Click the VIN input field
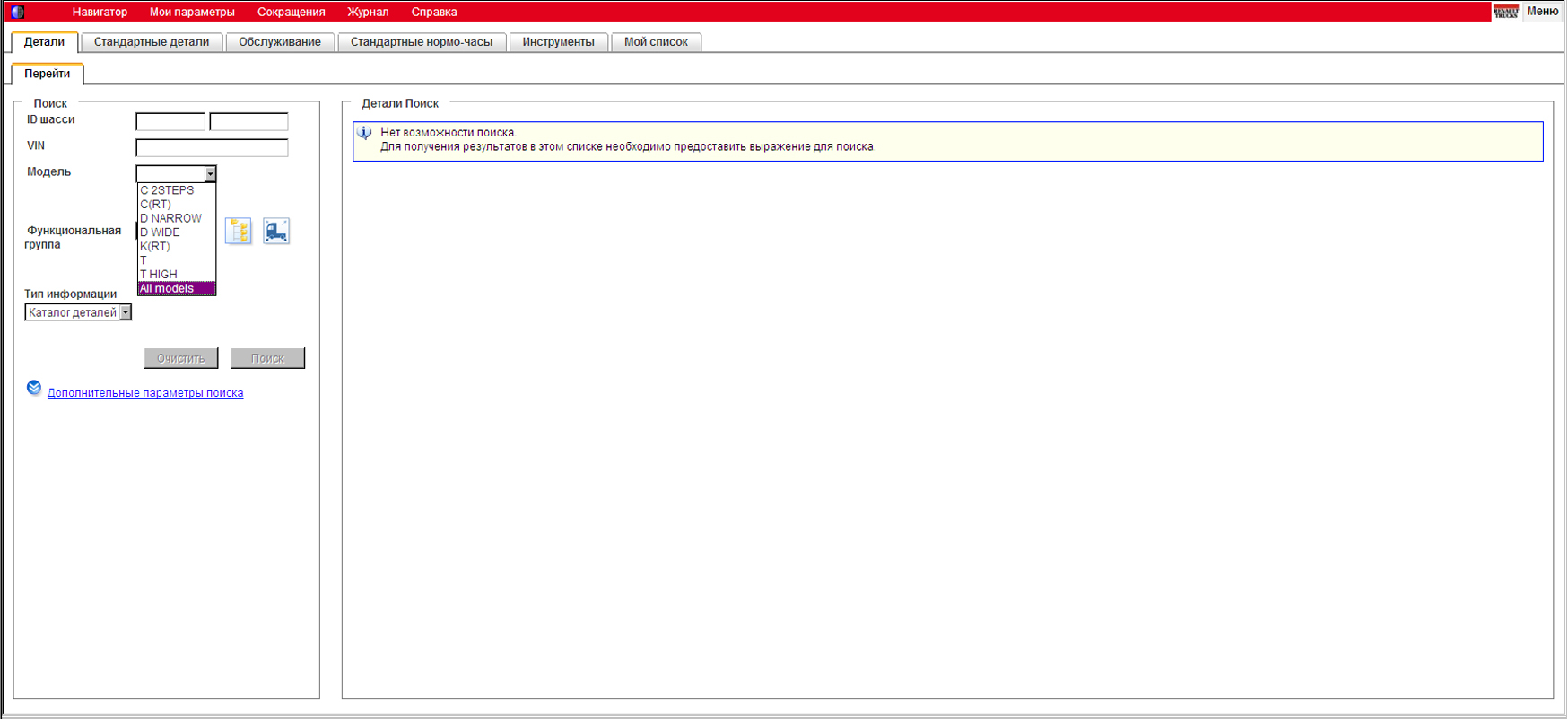The height and width of the screenshot is (719, 1568). [x=212, y=148]
